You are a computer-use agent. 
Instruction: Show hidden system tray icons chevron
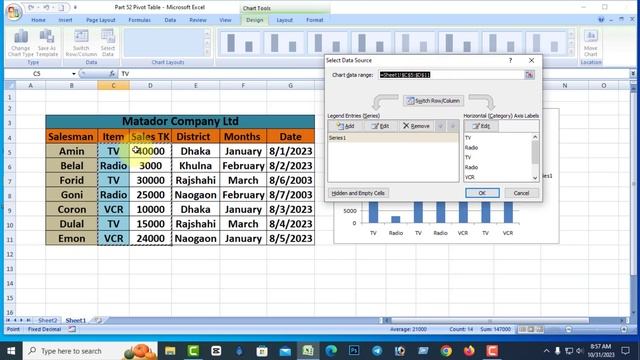pyautogui.click(x=547, y=351)
